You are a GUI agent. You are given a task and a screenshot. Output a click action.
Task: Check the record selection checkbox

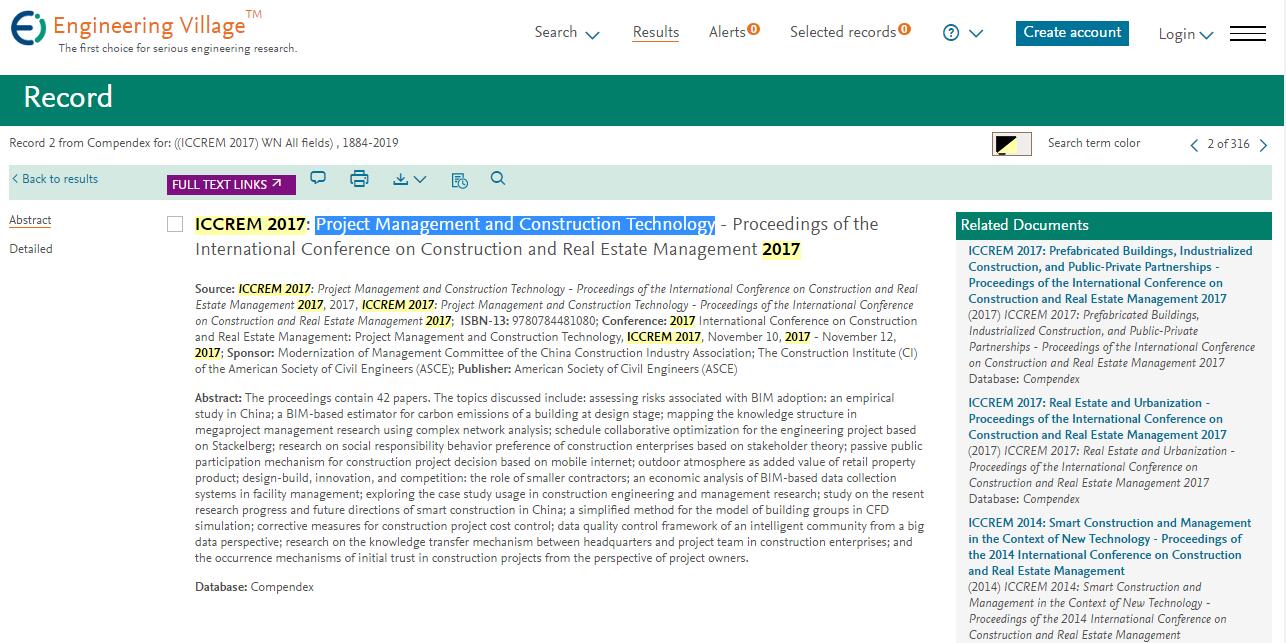tap(175, 225)
